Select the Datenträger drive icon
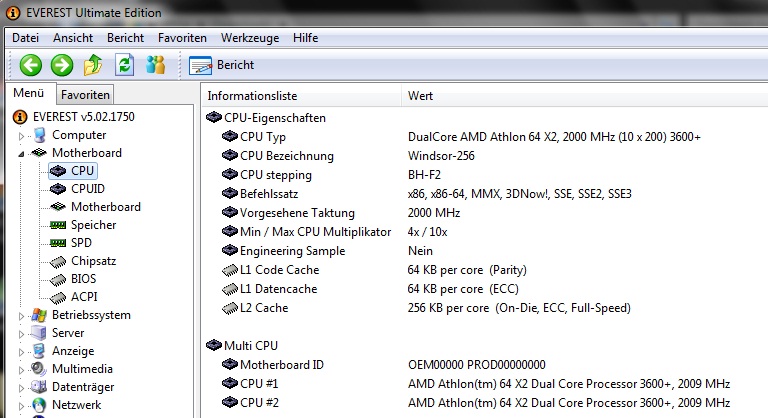The height and width of the screenshot is (418, 768). tap(39, 387)
